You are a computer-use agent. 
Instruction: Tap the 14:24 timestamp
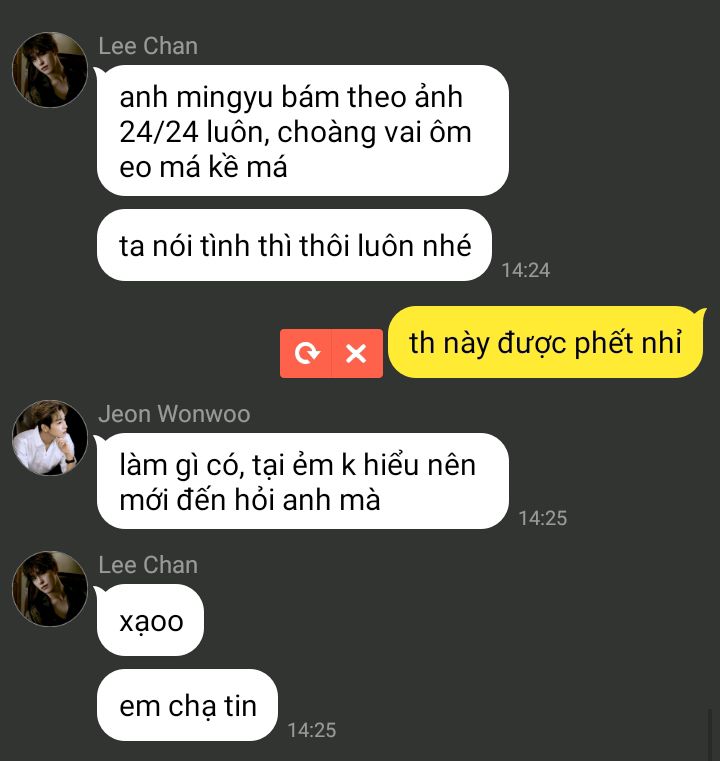pos(526,270)
